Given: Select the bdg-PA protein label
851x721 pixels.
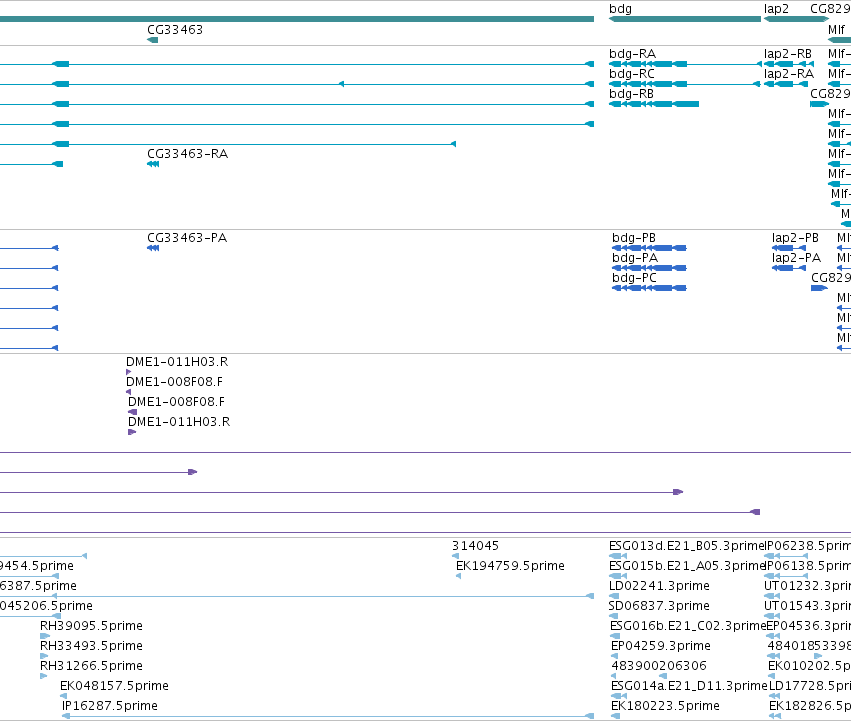Looking at the screenshot, I should tap(635, 258).
